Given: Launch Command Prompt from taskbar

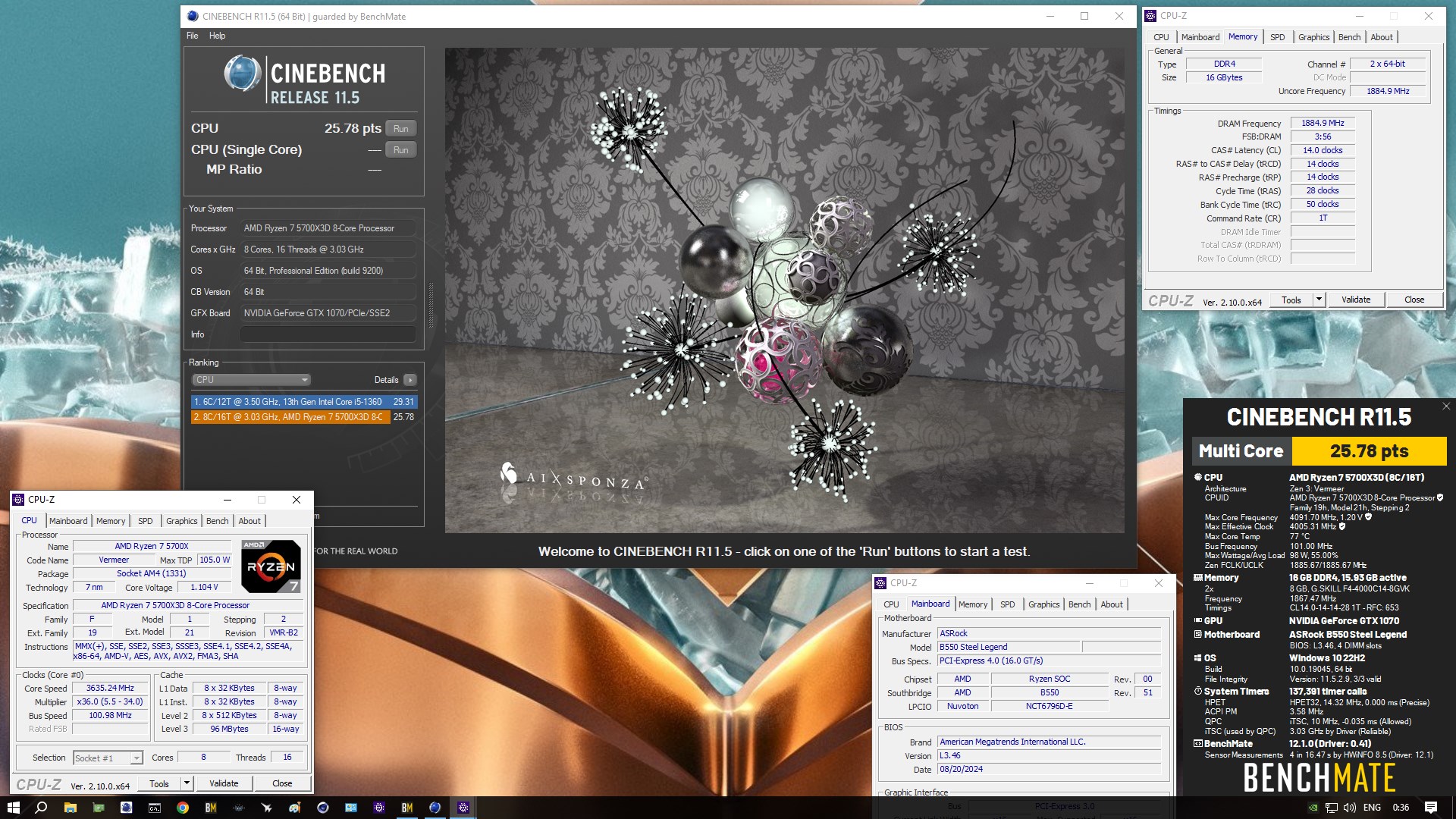Looking at the screenshot, I should coord(154,808).
